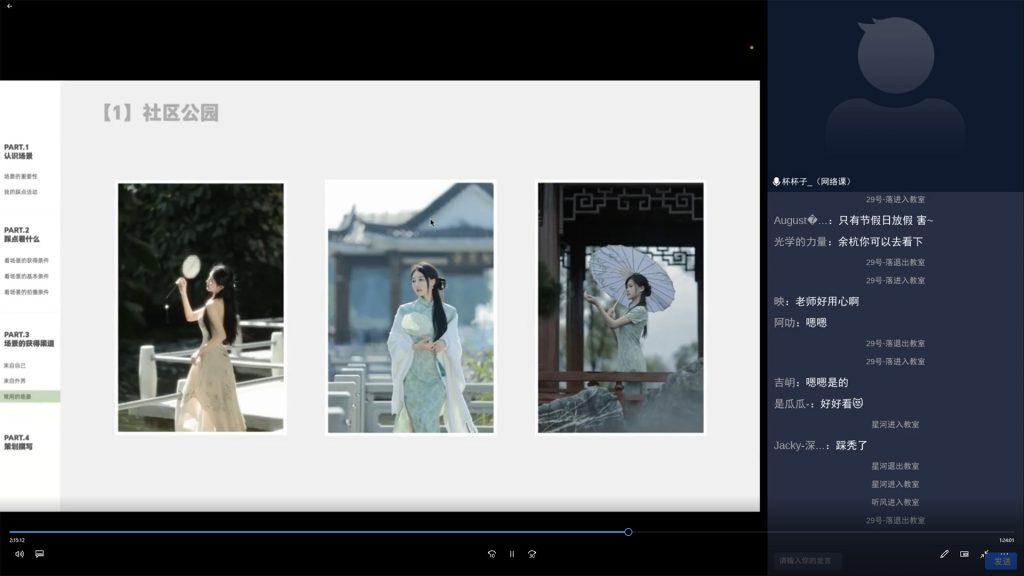
Task: Click the playback progress slider handle
Action: (628, 532)
